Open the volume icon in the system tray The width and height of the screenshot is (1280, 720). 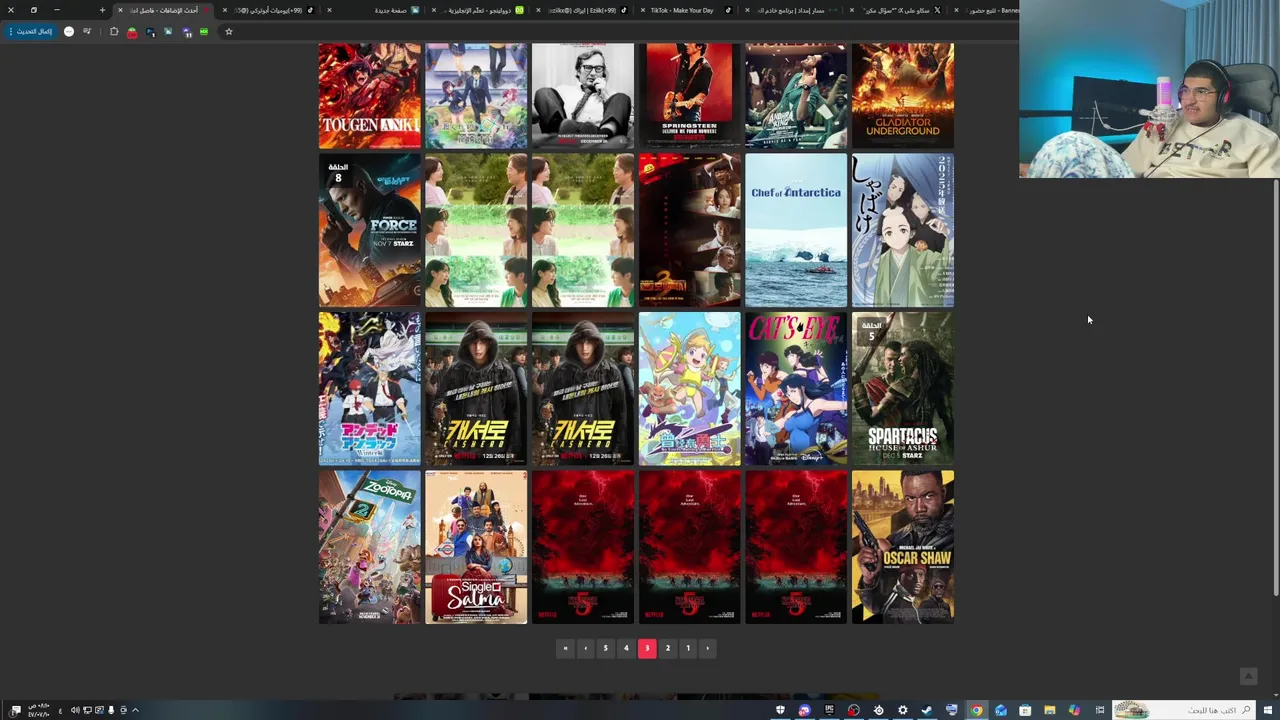75,710
